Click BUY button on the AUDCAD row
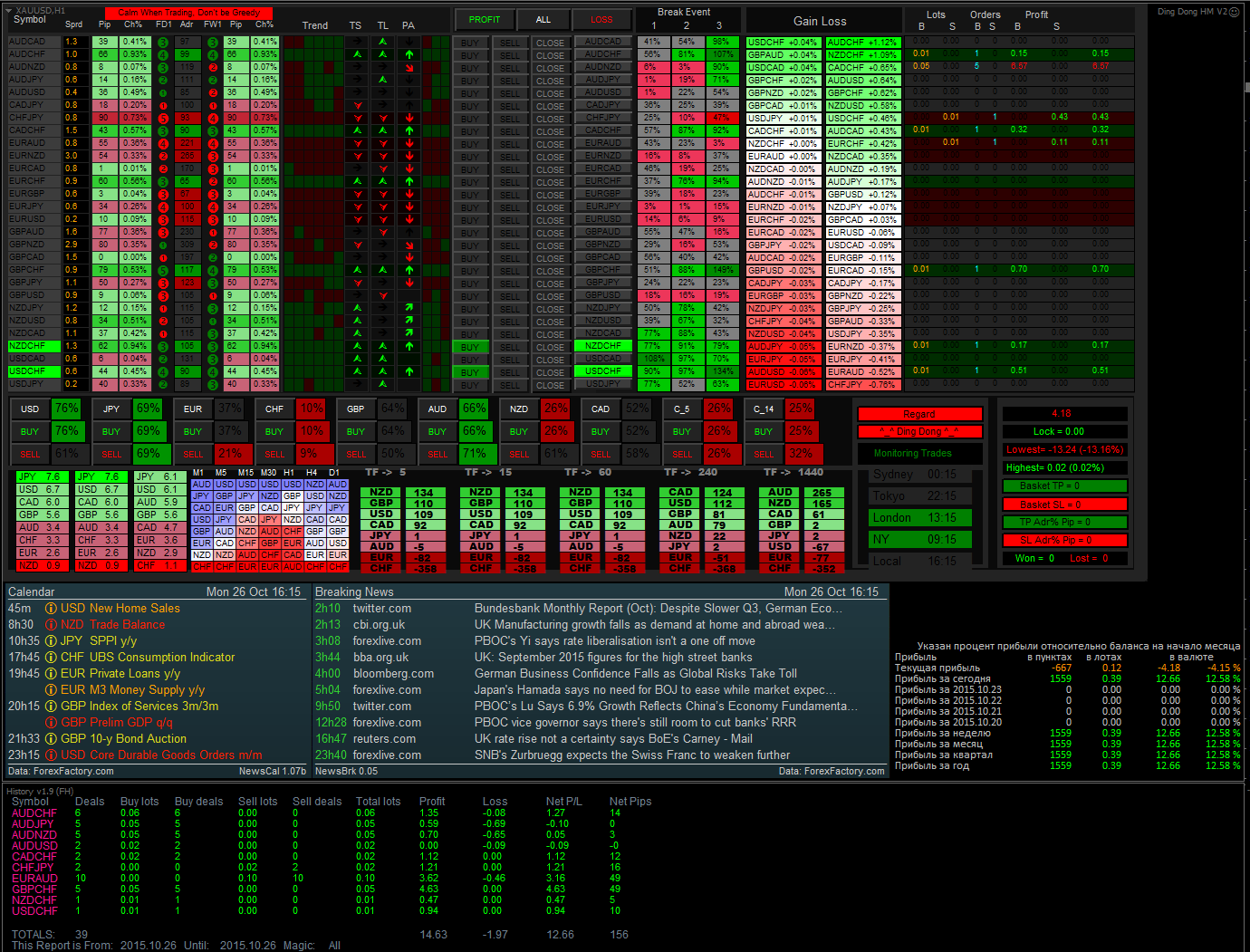 pos(470,43)
